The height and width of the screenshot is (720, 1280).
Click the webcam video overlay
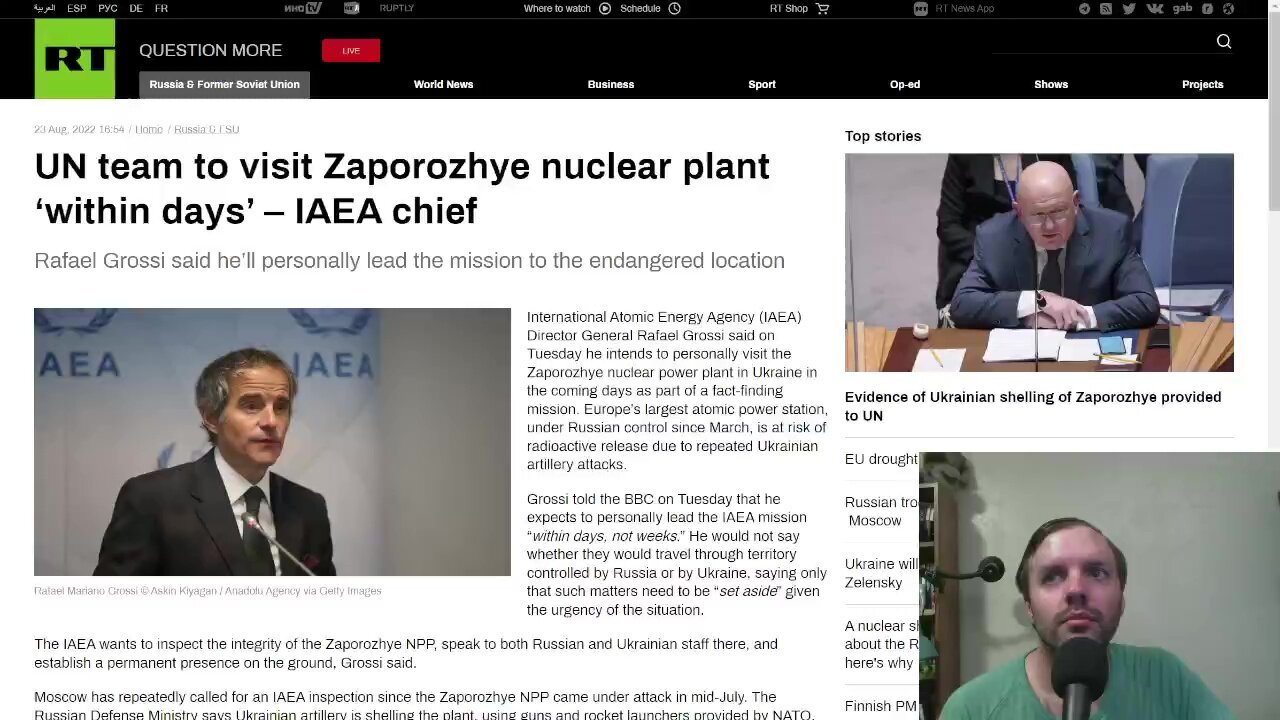coord(1099,586)
